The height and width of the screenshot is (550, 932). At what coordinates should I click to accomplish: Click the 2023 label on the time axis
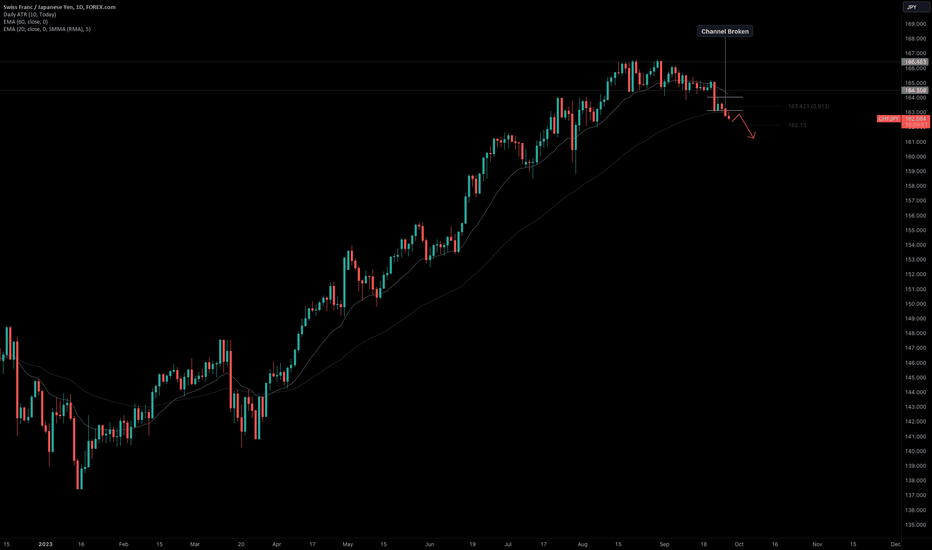click(45, 544)
